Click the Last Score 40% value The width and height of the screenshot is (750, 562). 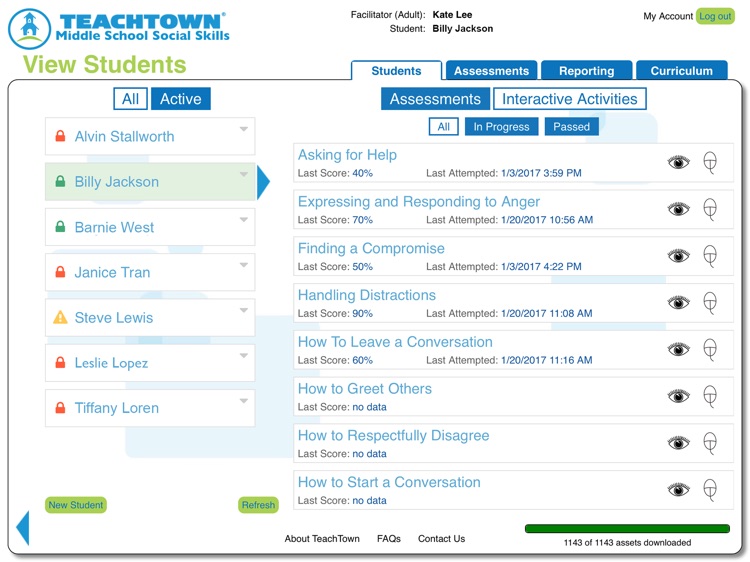point(363,173)
